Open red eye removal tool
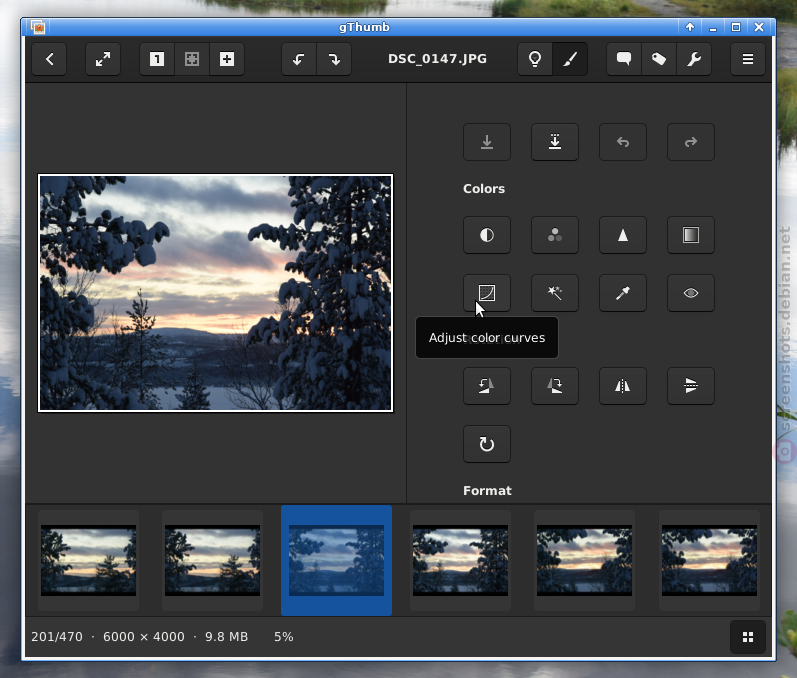This screenshot has width=797, height=678. pyautogui.click(x=691, y=293)
